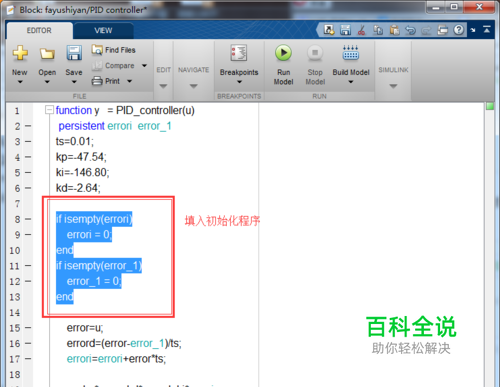The width and height of the screenshot is (500, 387).
Task: Expand the Save dropdown arrow
Action: point(74,82)
